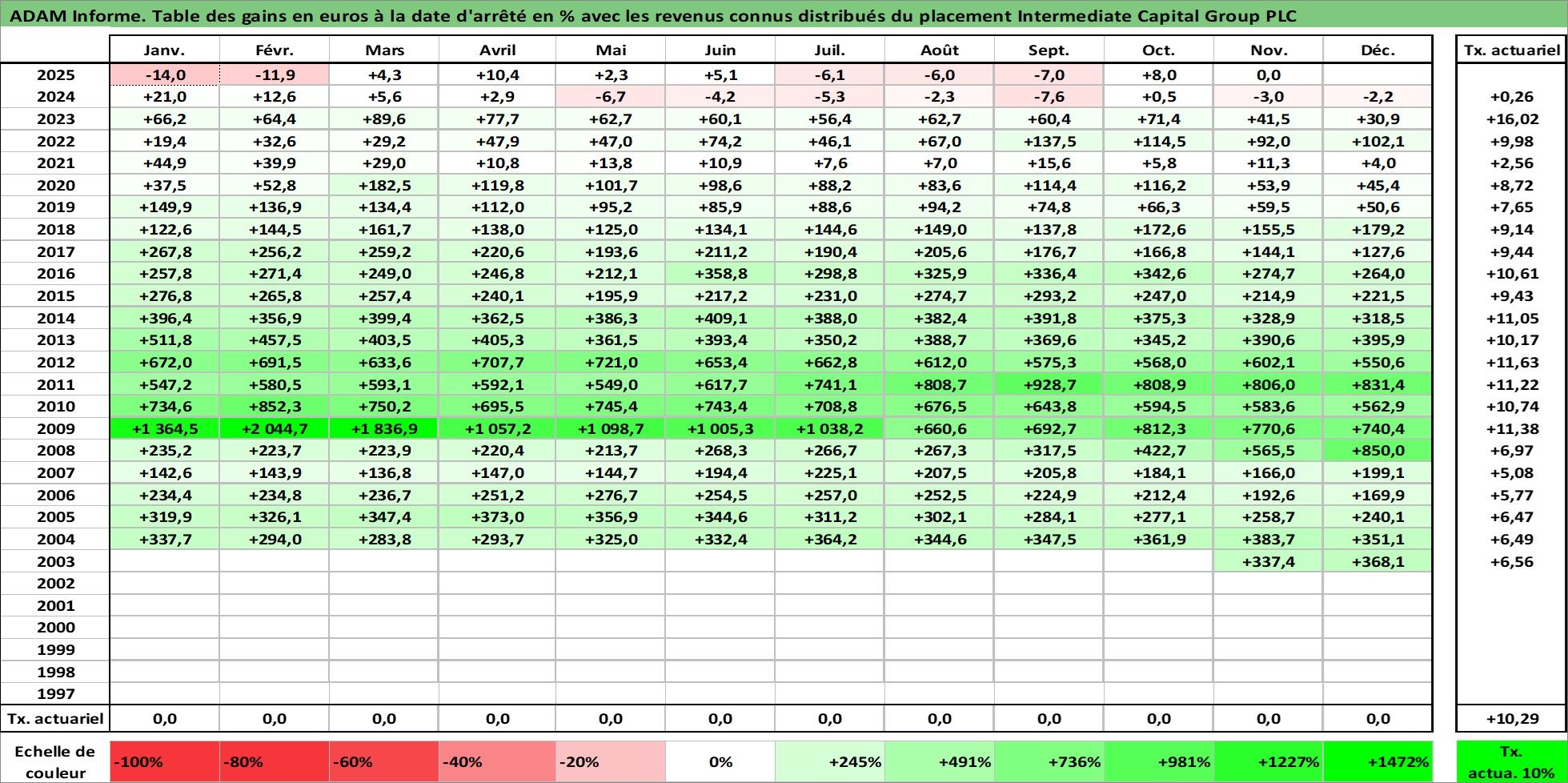Image resolution: width=1568 pixels, height=783 pixels.
Task: Click the -60% color scale swatch
Action: [384, 762]
